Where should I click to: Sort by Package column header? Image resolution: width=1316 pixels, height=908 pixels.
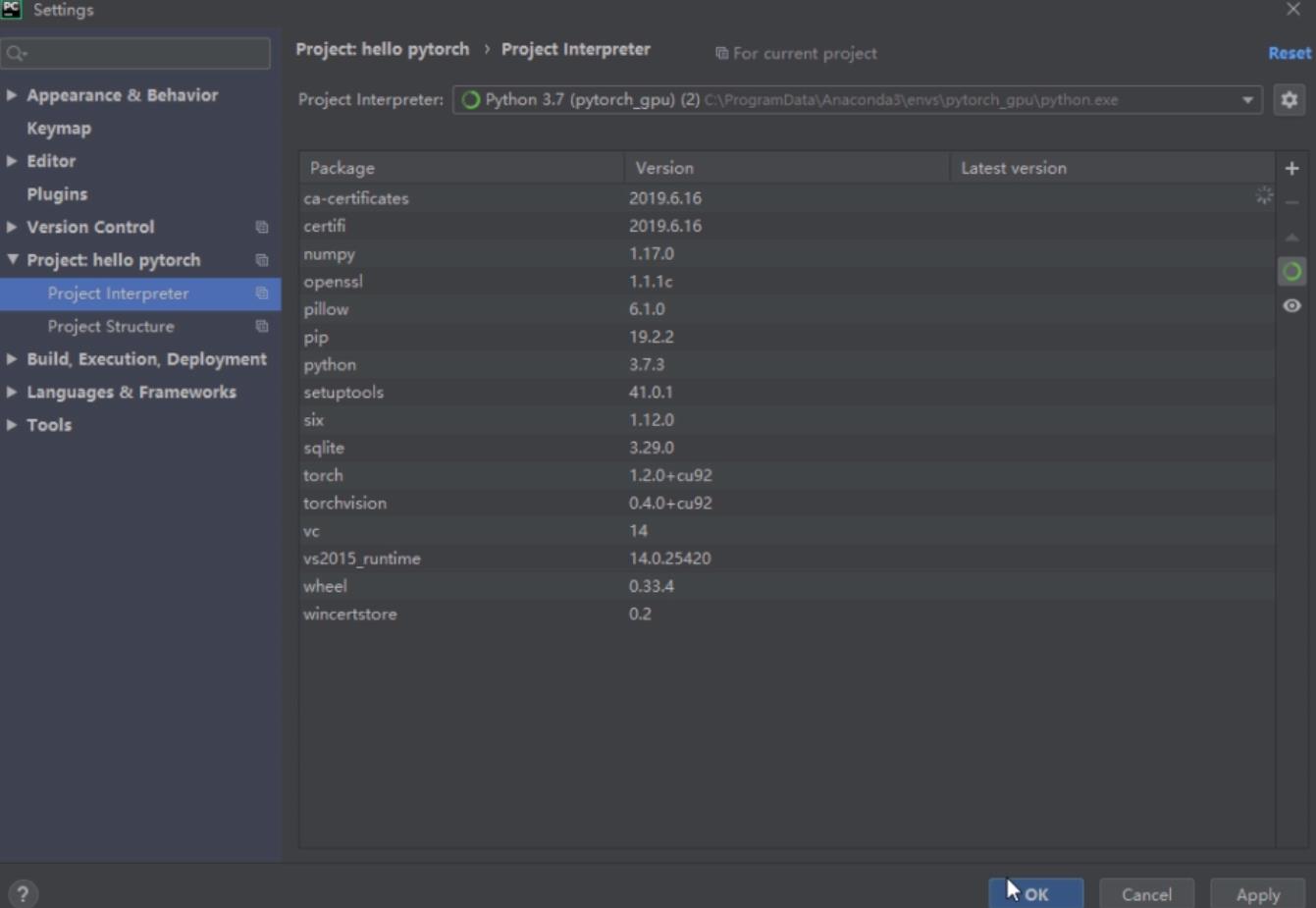[462, 168]
